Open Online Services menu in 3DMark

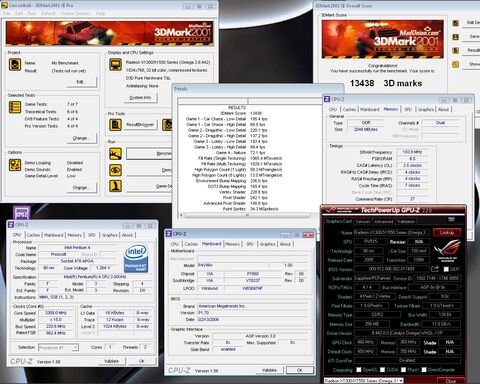point(76,13)
